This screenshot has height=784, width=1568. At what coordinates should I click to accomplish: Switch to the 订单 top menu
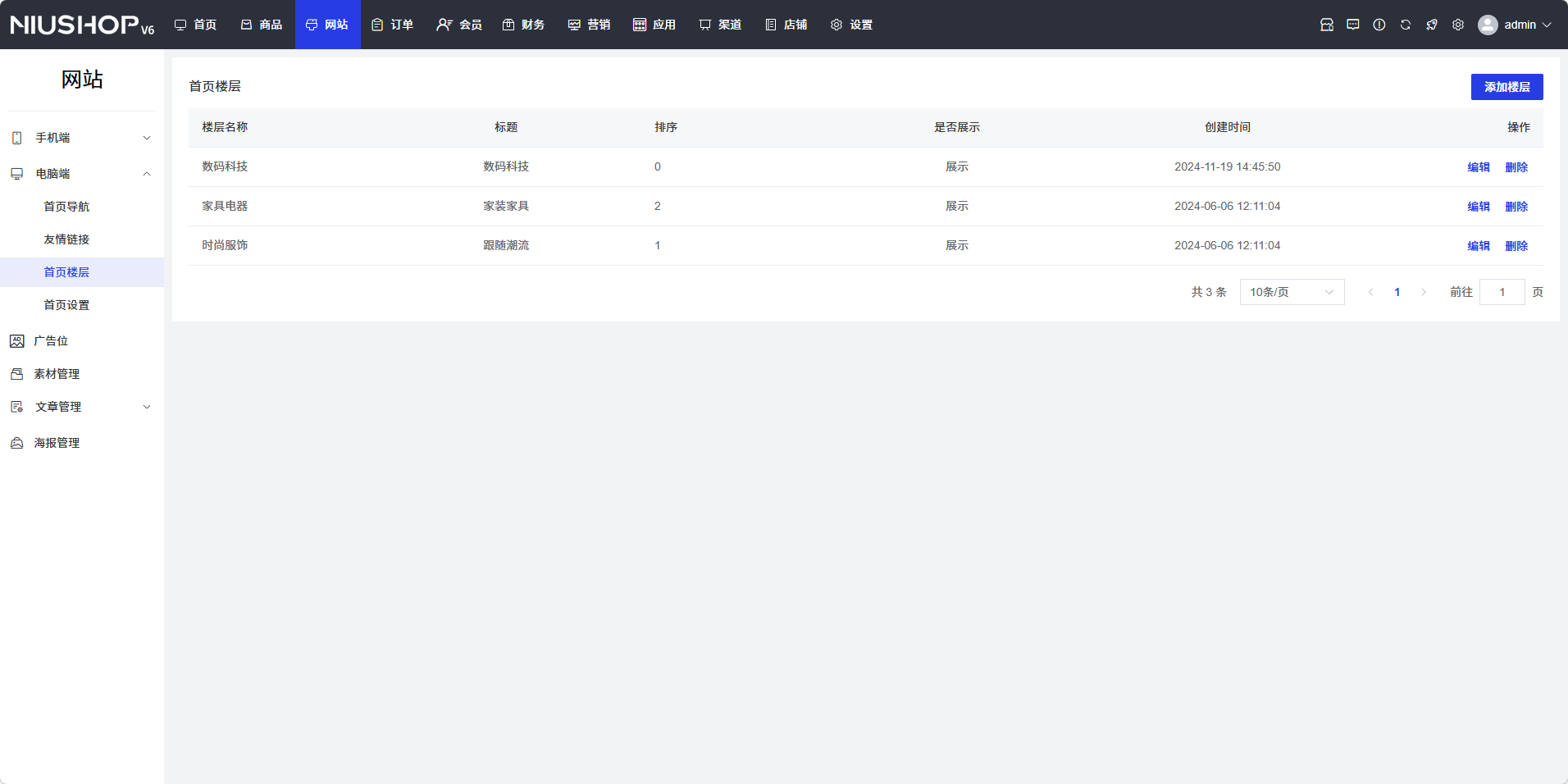(x=393, y=25)
